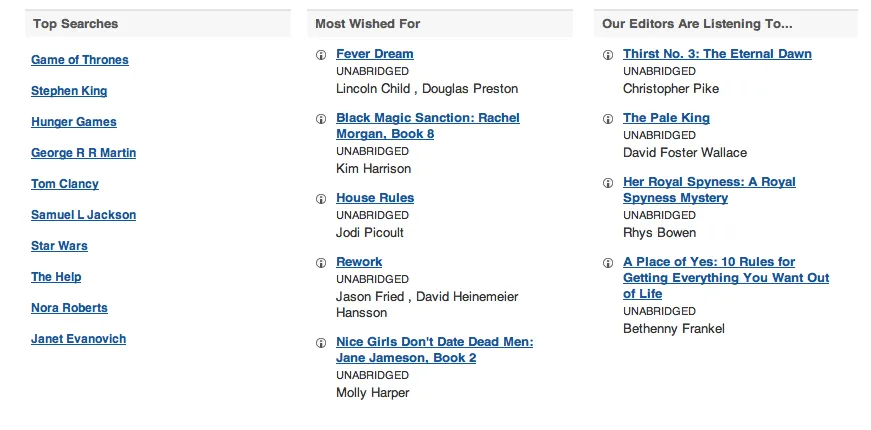The height and width of the screenshot is (430, 871).
Task: Click info icon beside Thirst No. 3
Action: coord(608,55)
